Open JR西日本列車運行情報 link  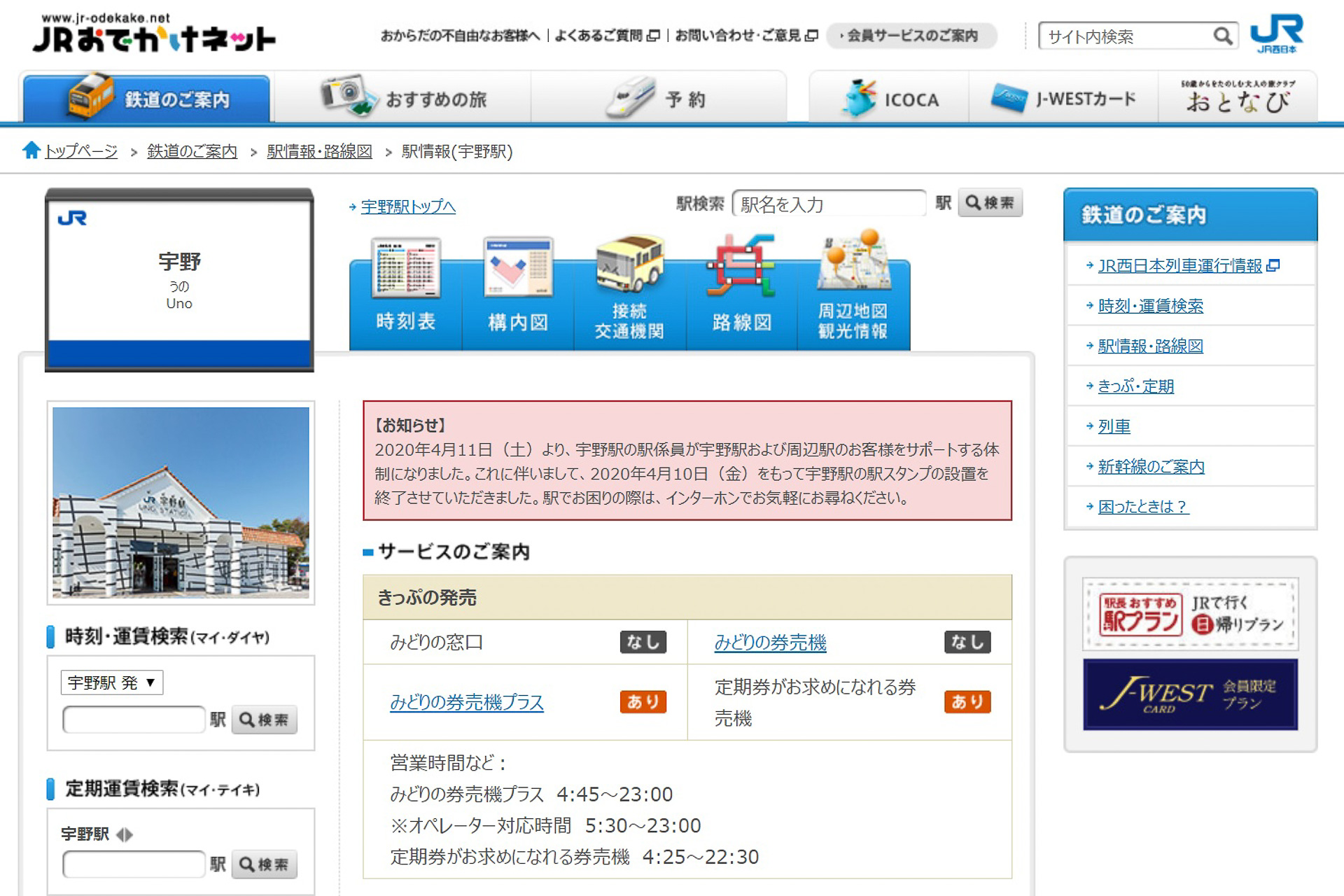(x=1179, y=266)
